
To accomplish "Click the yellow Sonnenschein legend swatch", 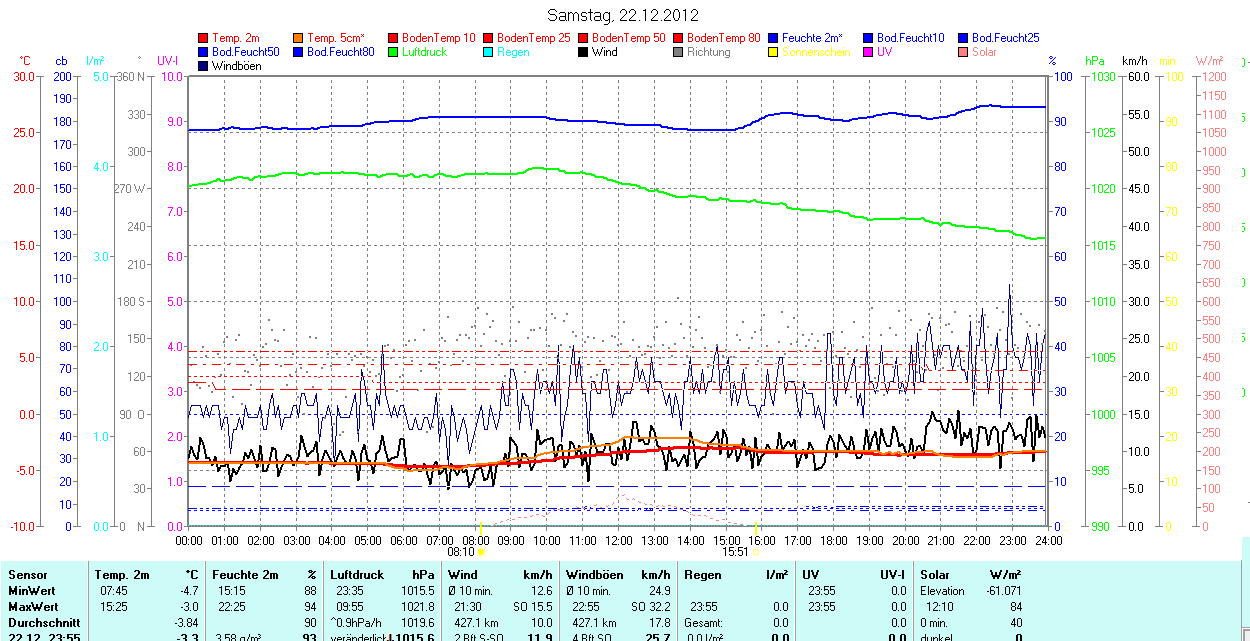I will [x=774, y=52].
